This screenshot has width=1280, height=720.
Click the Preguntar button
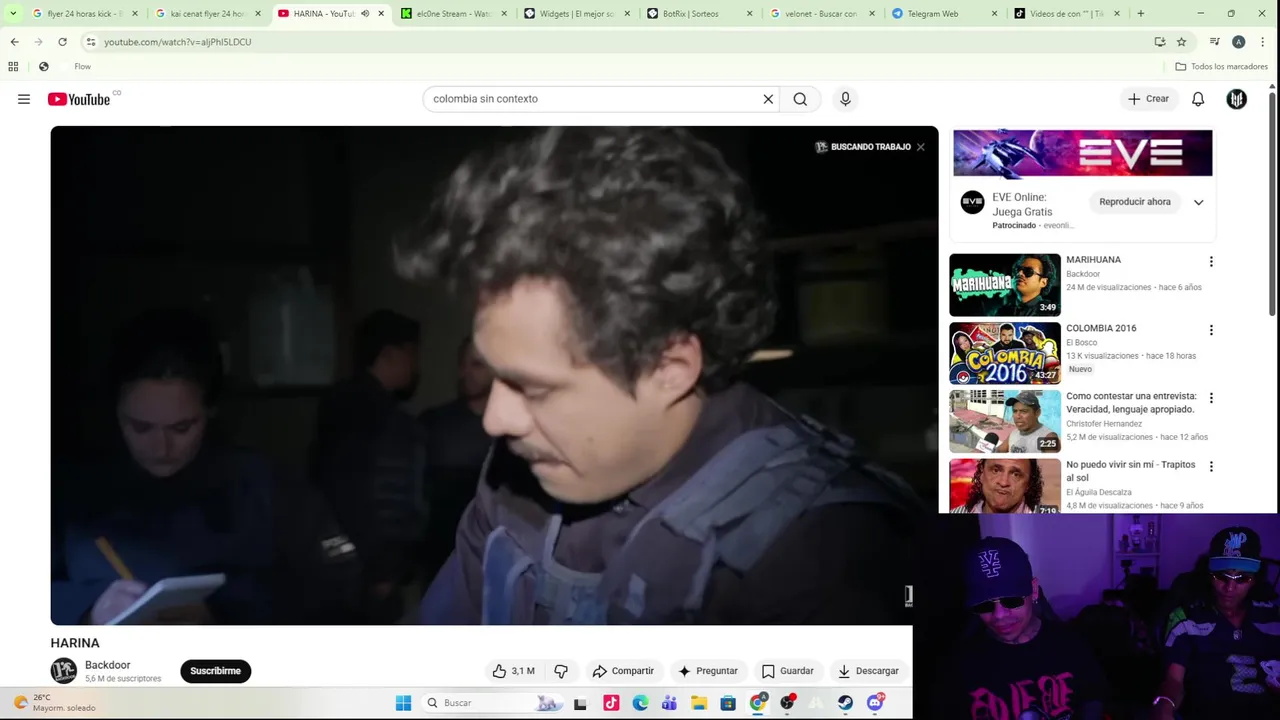(708, 671)
